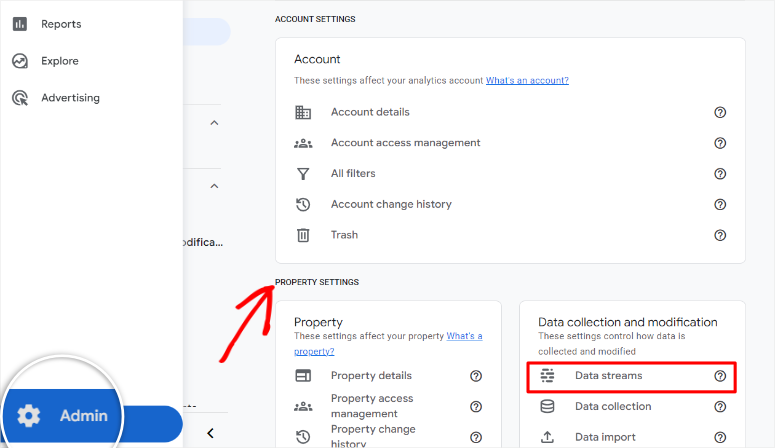
Task: Select the truncated "odifica..." menu entry
Action: coord(203,242)
